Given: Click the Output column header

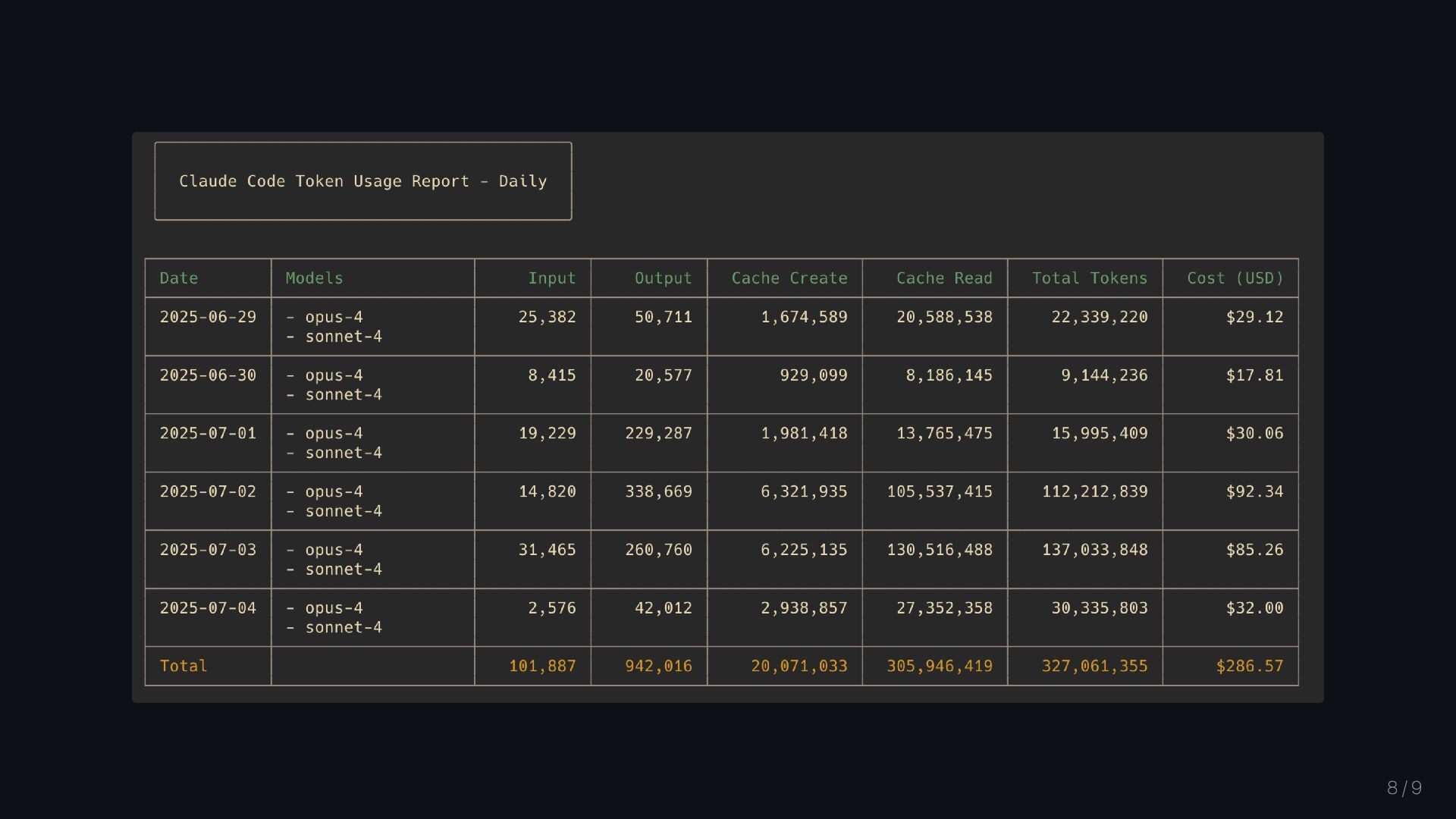Looking at the screenshot, I should click(664, 278).
